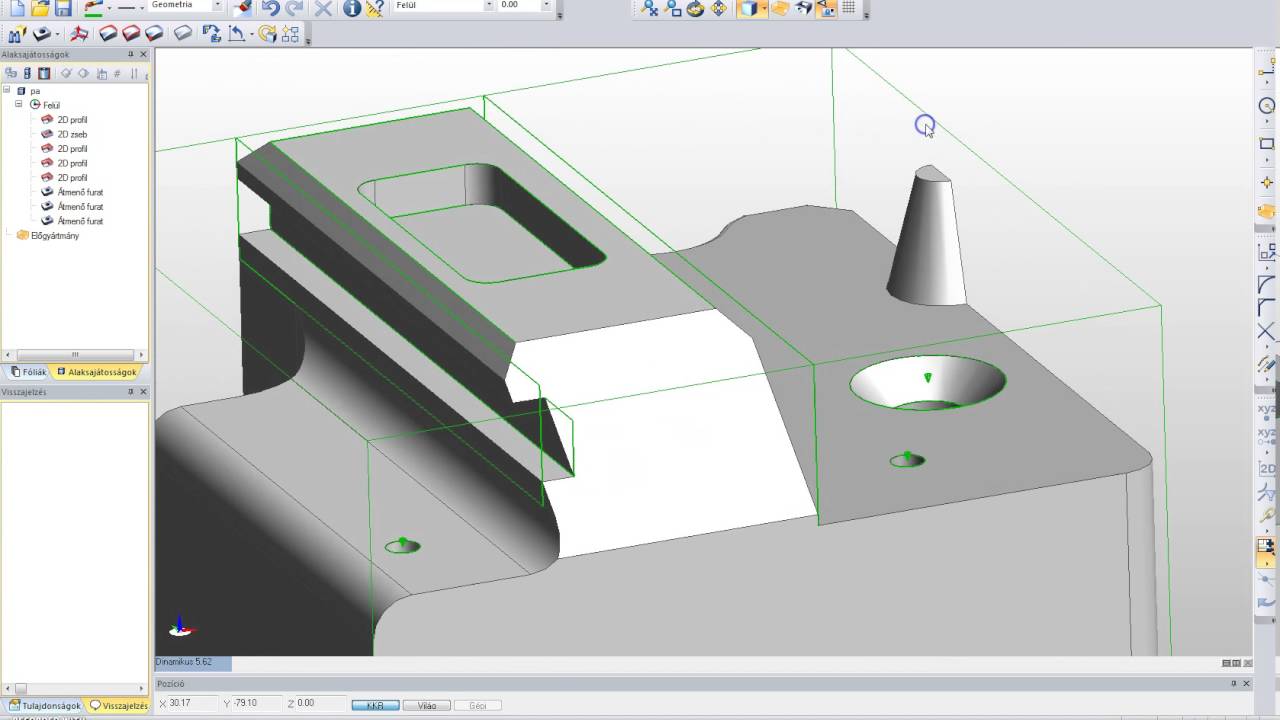
Task: Click the four-boxes diagram icon in second toolbar
Action: [x=290, y=34]
